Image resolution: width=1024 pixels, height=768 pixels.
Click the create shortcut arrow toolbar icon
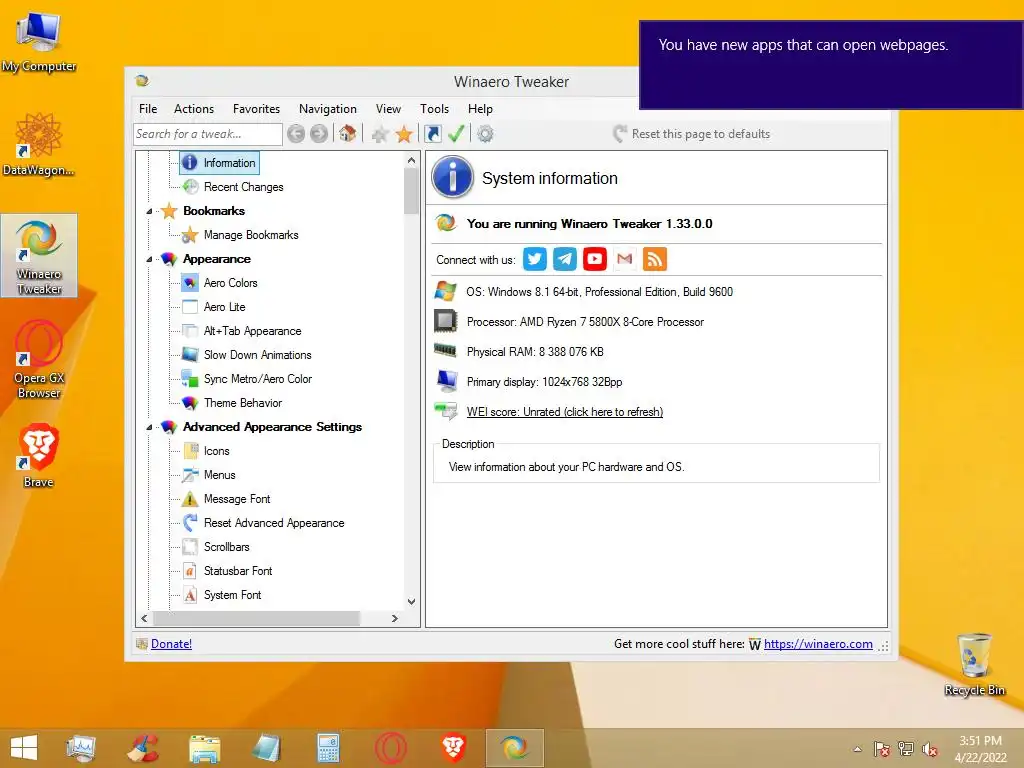click(432, 134)
